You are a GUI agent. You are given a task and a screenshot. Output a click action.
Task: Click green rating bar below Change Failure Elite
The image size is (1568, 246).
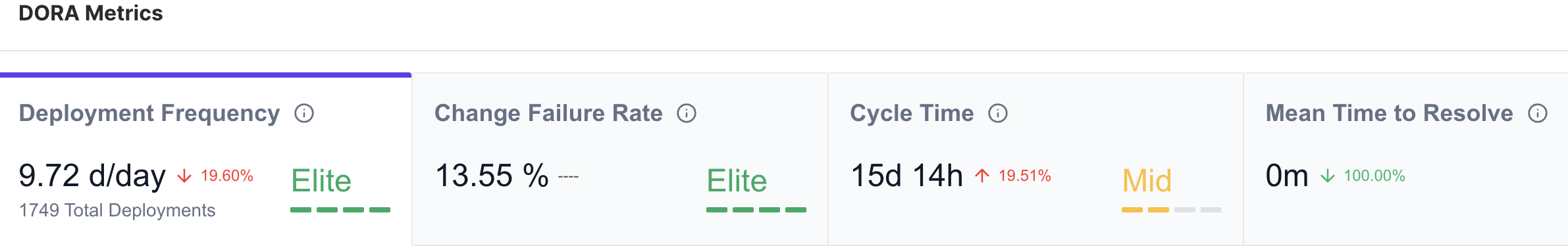(756, 210)
